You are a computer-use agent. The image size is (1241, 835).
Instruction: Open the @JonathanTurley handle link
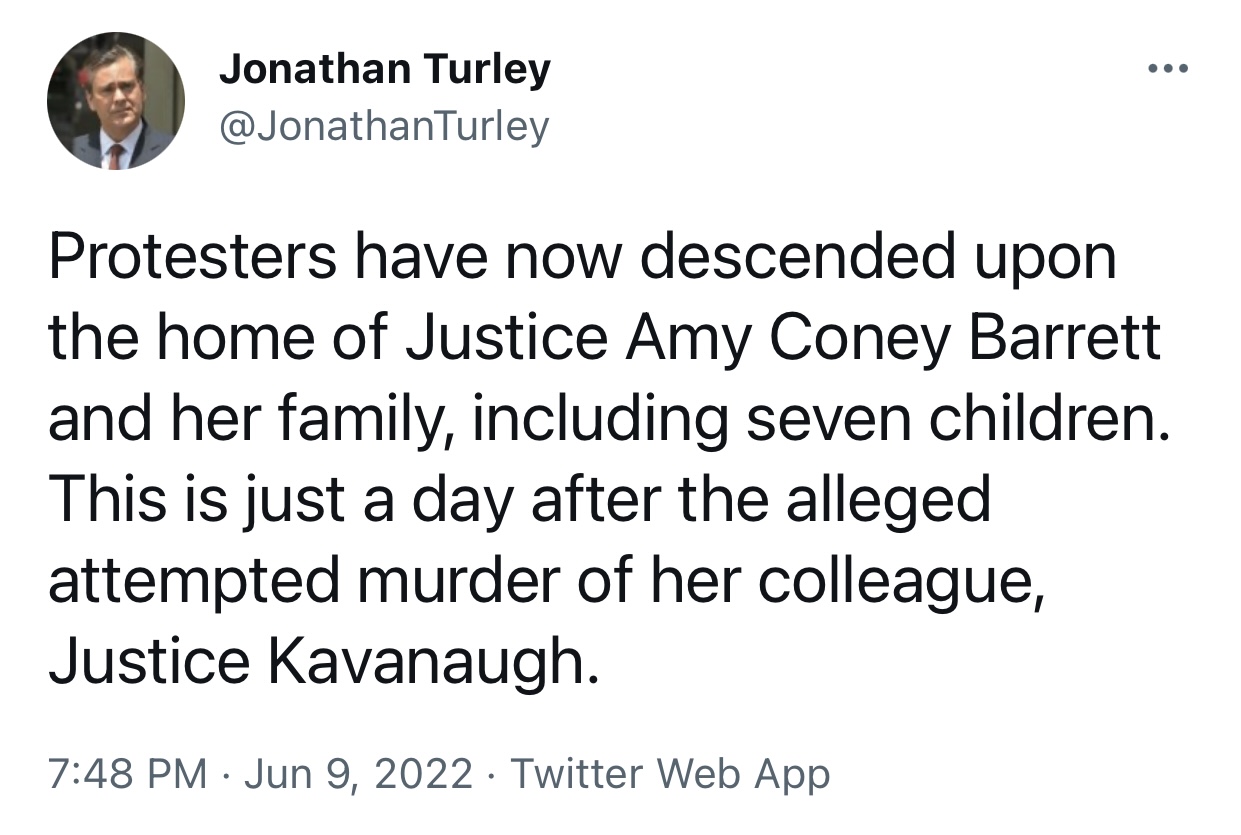pyautogui.click(x=384, y=126)
